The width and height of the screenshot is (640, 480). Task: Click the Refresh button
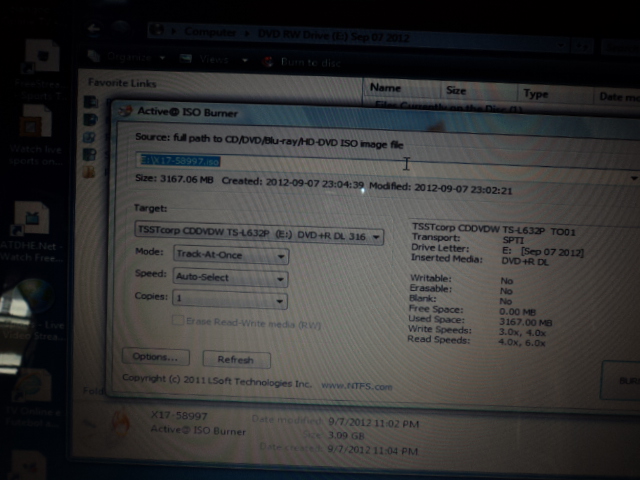pyautogui.click(x=236, y=360)
